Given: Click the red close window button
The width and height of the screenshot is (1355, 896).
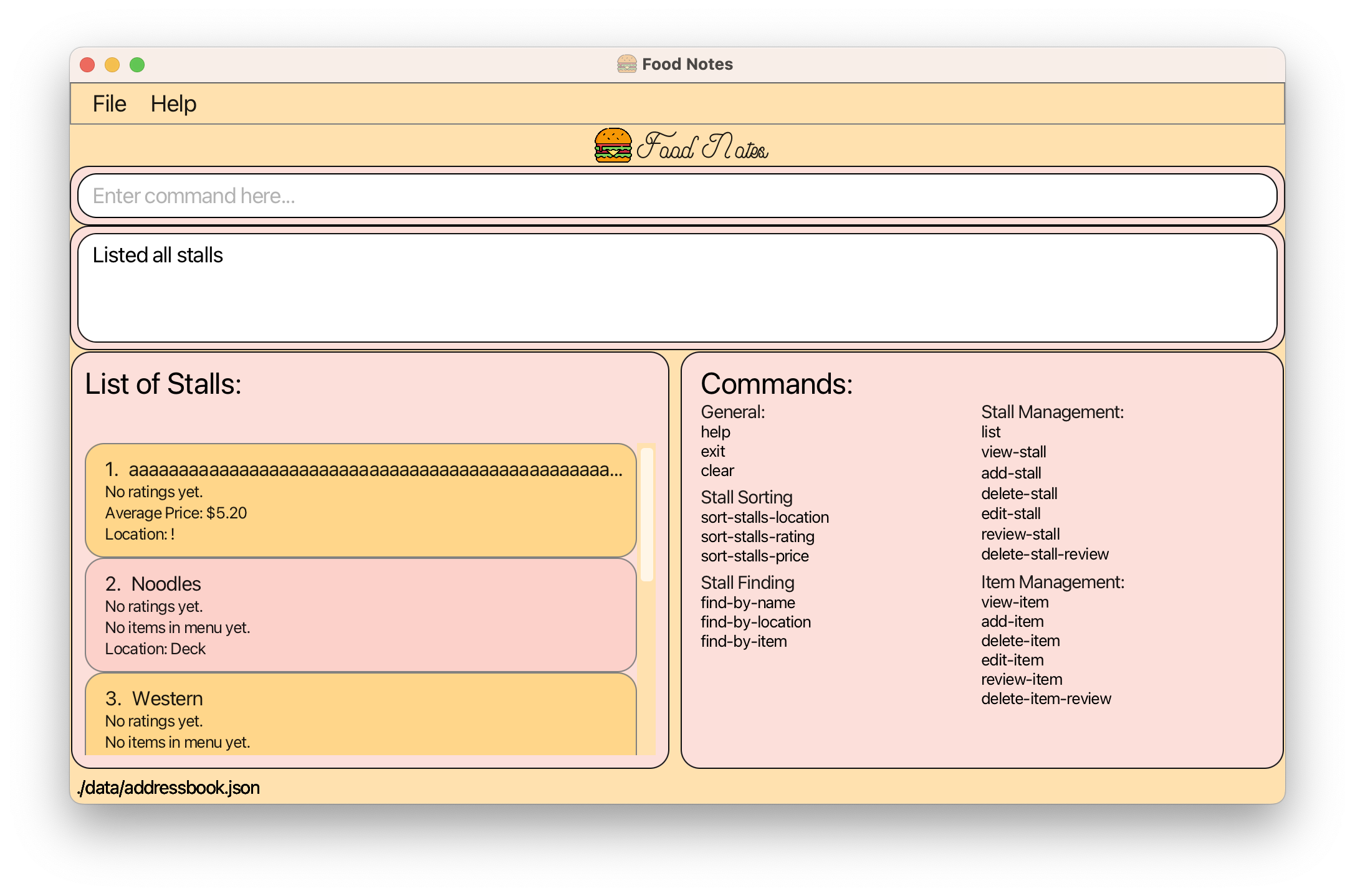Looking at the screenshot, I should pyautogui.click(x=87, y=65).
